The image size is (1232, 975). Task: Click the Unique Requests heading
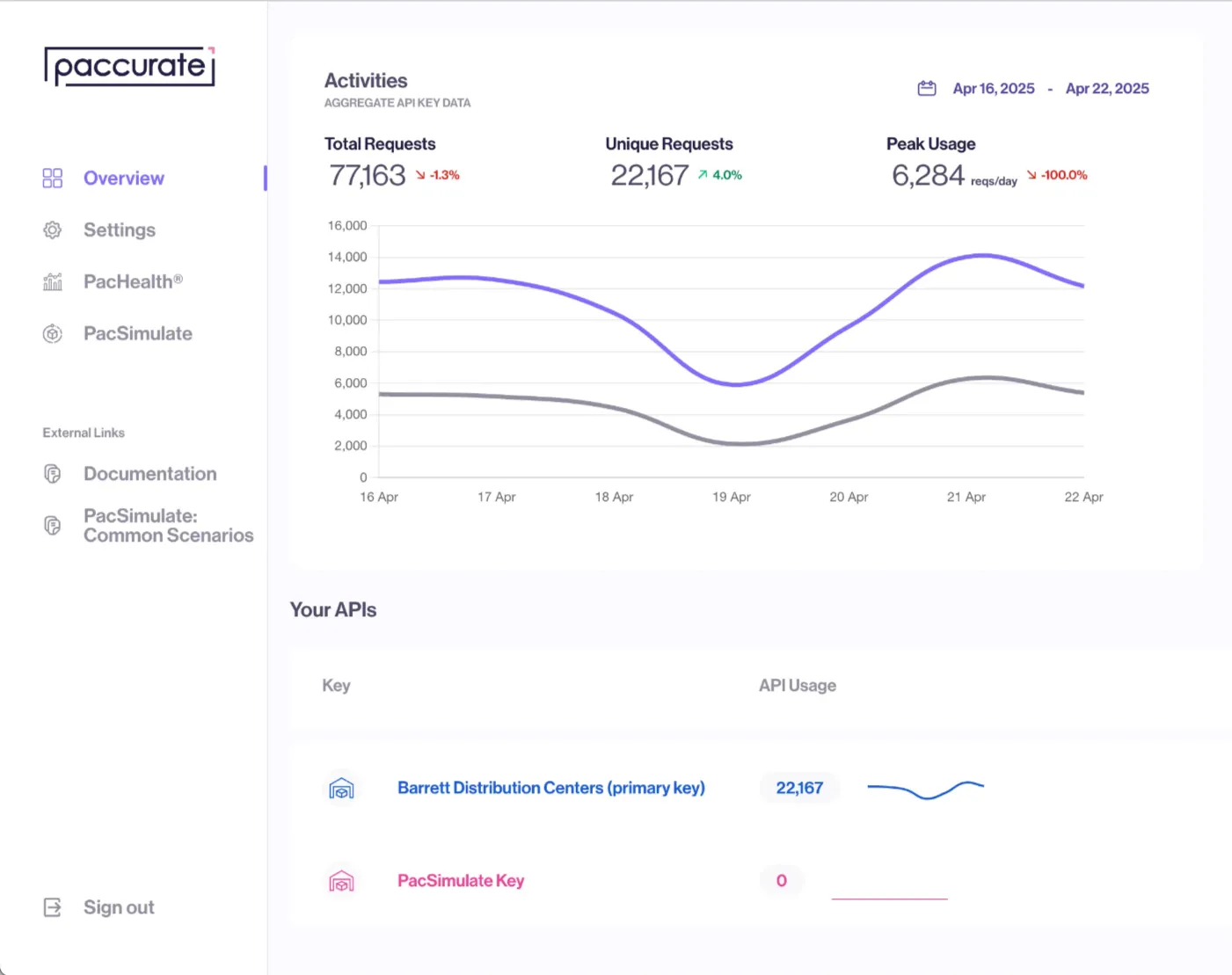669,143
